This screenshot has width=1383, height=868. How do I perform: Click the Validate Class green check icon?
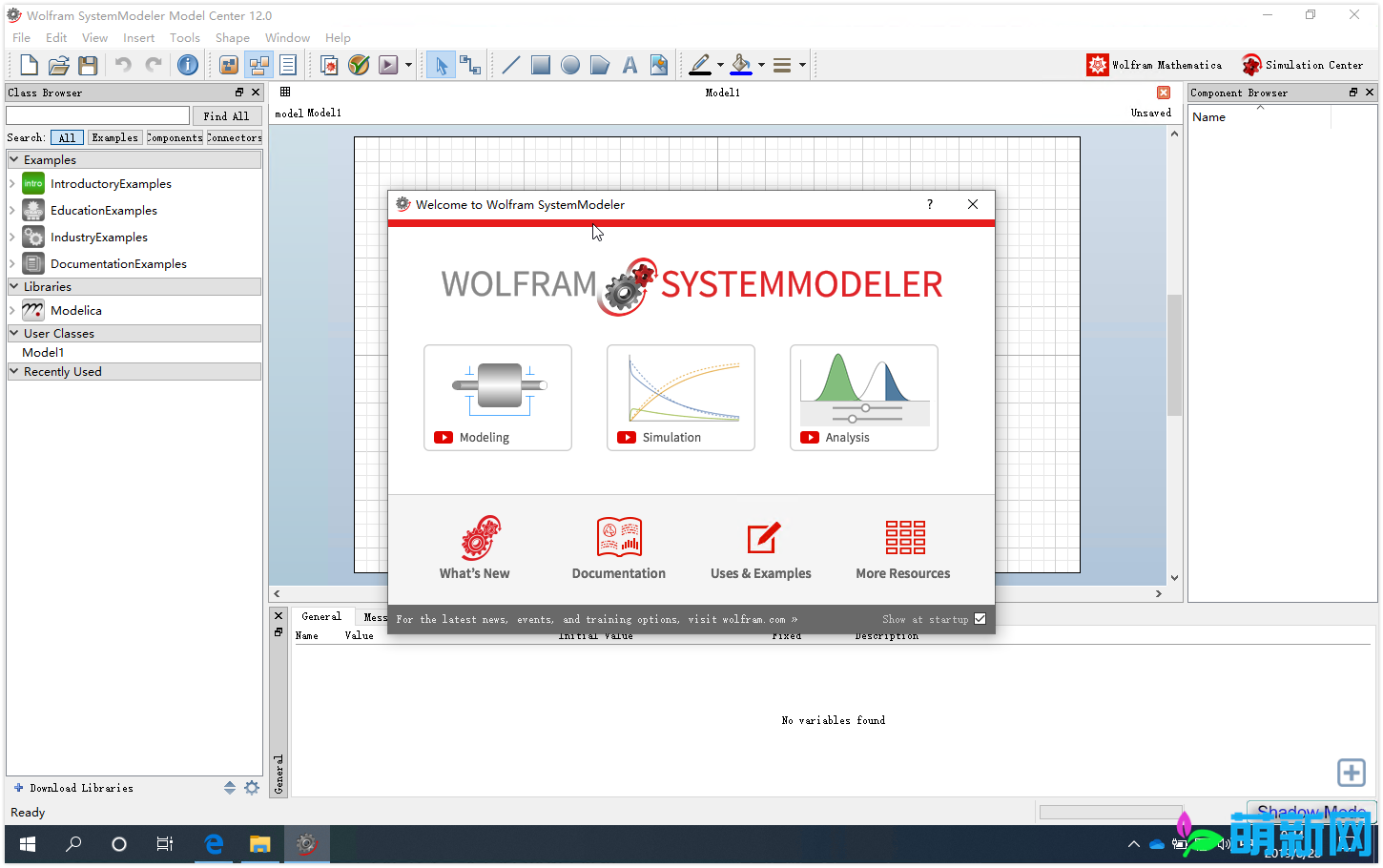click(358, 65)
